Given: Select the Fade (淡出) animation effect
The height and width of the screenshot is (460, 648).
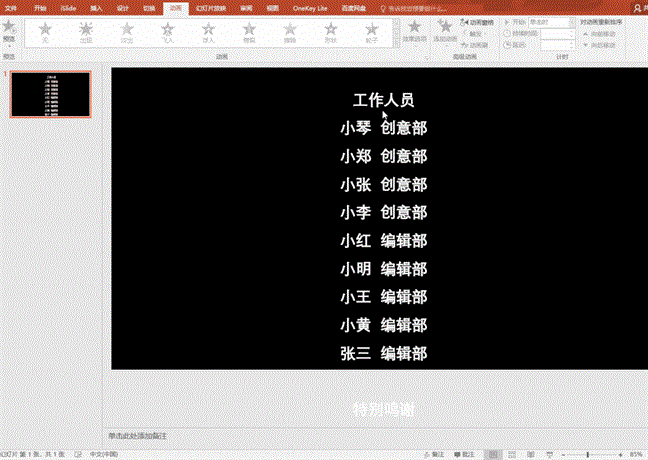Looking at the screenshot, I should [x=126, y=31].
